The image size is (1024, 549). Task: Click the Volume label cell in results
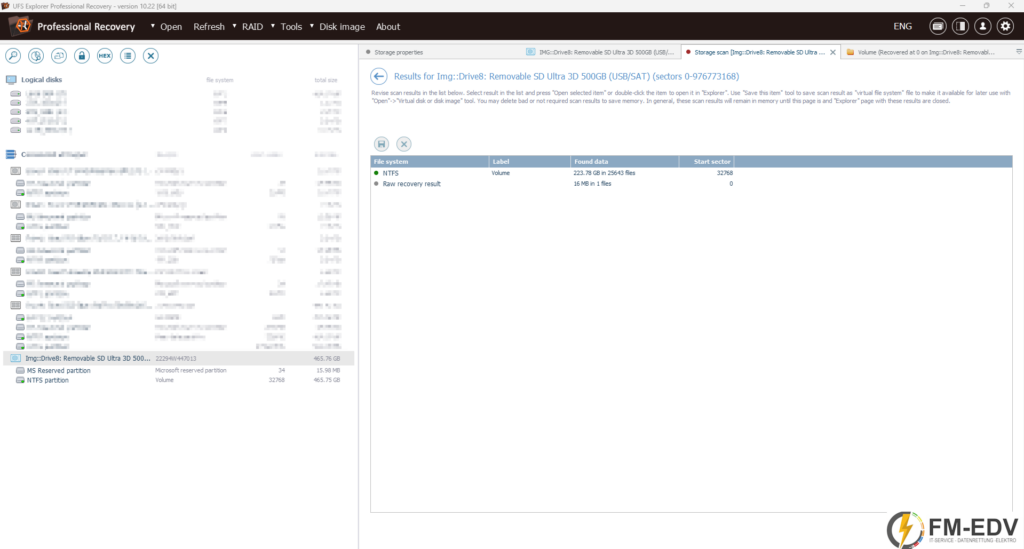pos(500,173)
